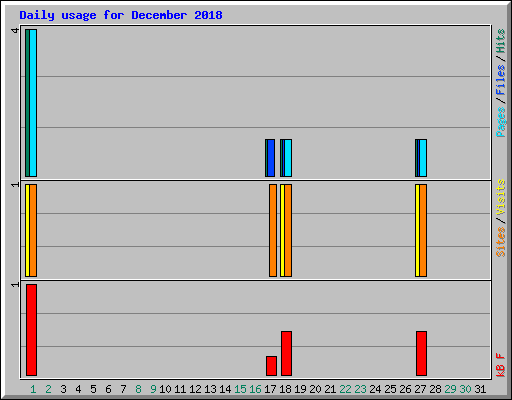Click the cyan Pages bar for day 1
The height and width of the screenshot is (400, 512).
coord(33,103)
